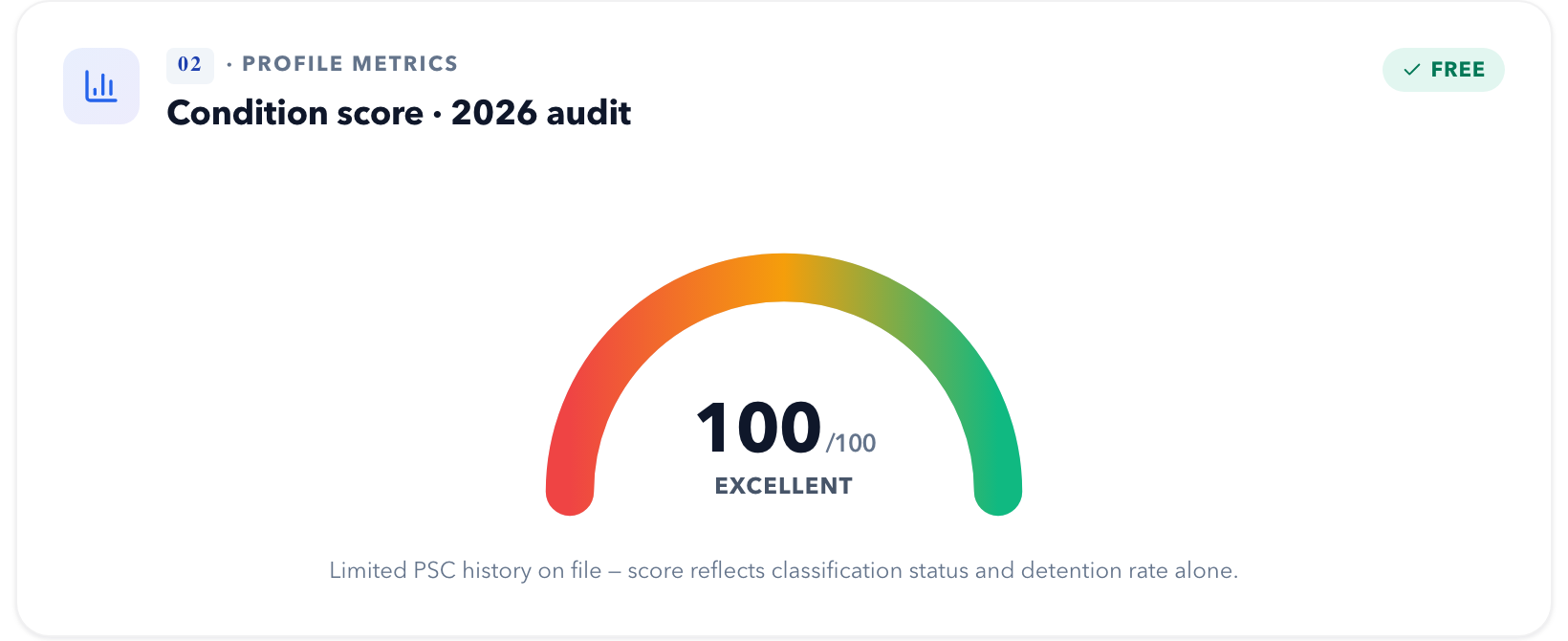Click the large 100 score value
The width and height of the screenshot is (1568, 641).
point(758,428)
